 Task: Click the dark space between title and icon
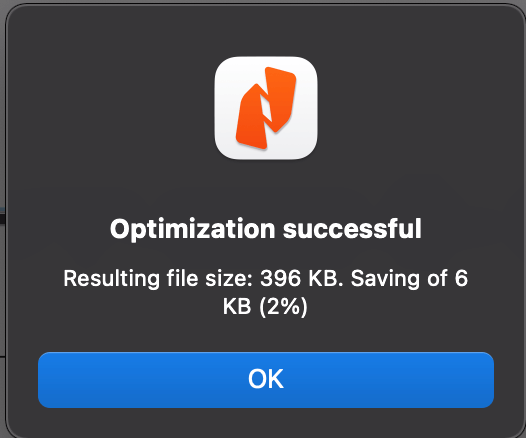click(266, 188)
